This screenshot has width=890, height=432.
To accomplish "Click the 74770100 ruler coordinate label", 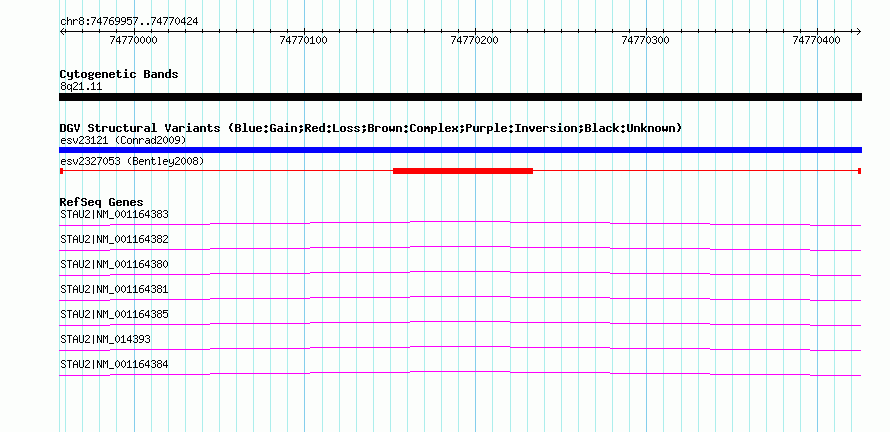I will (304, 40).
